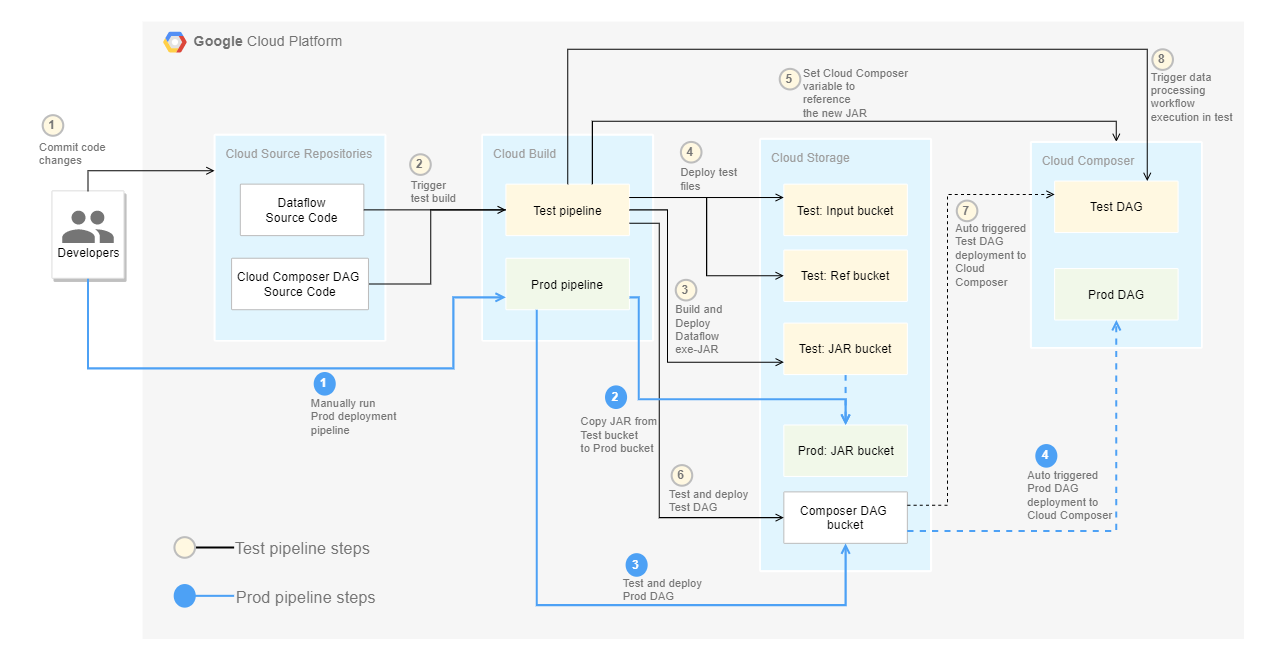Click the Dataflow Source Code box
The image size is (1275, 658).
point(302,210)
